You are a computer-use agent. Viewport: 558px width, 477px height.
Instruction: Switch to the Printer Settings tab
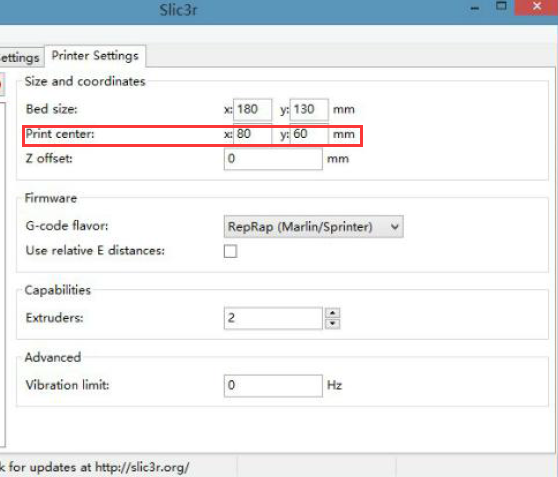pos(95,56)
